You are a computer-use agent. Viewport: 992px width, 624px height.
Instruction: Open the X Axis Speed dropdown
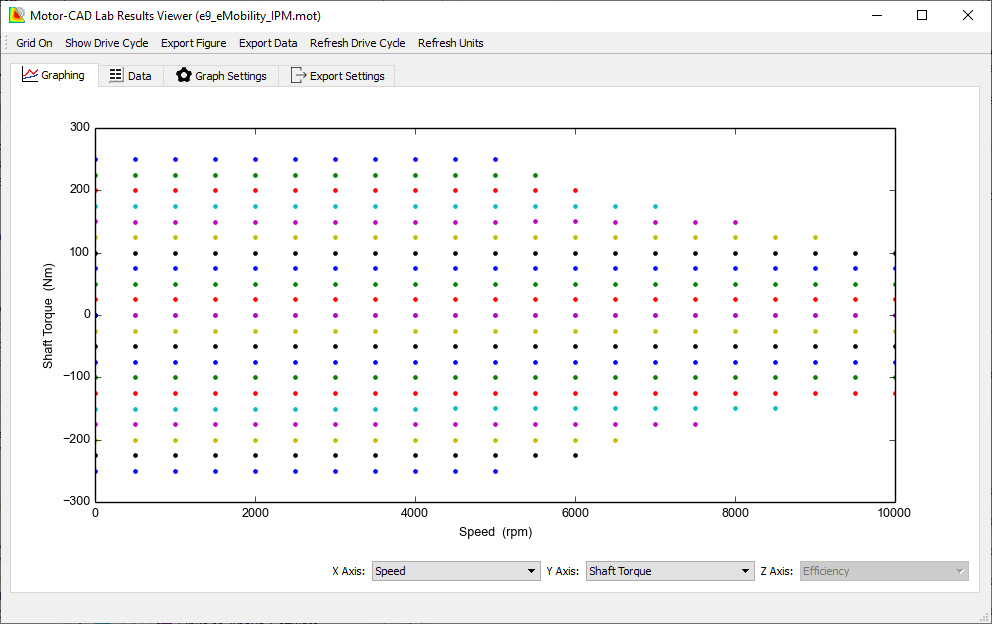(x=456, y=571)
